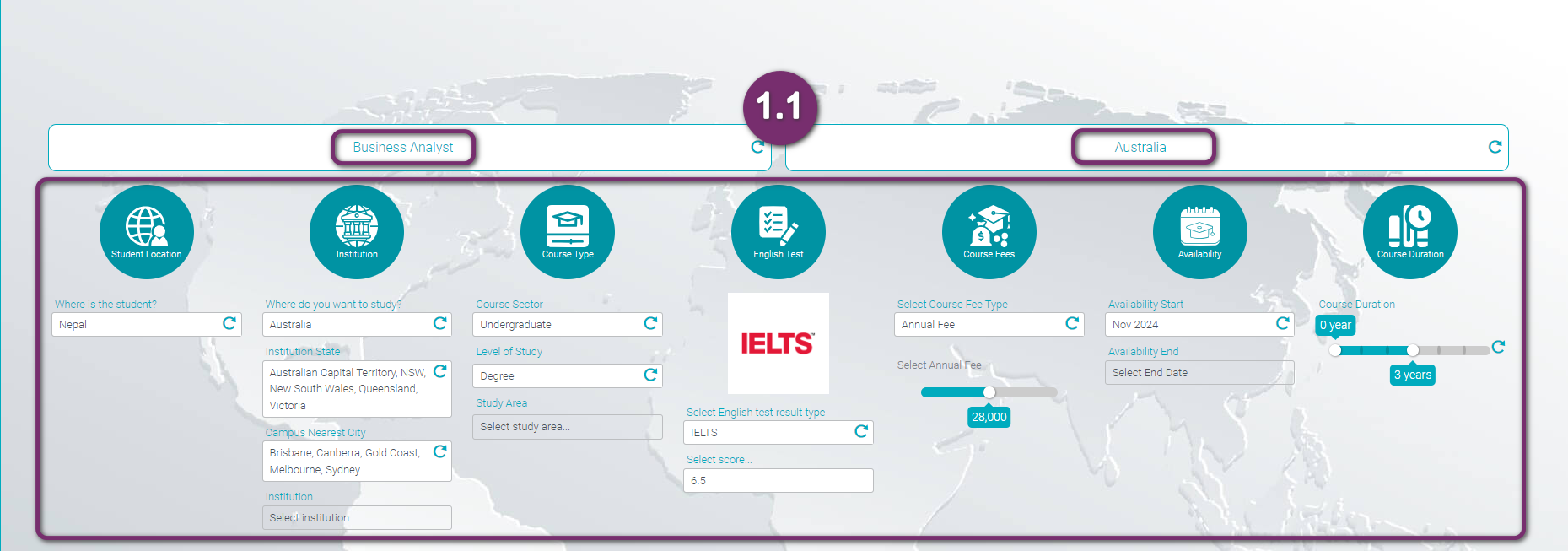Viewport: 1568px width, 551px height.
Task: Expand the Select Course Fee Type dropdown
Action: click(978, 324)
